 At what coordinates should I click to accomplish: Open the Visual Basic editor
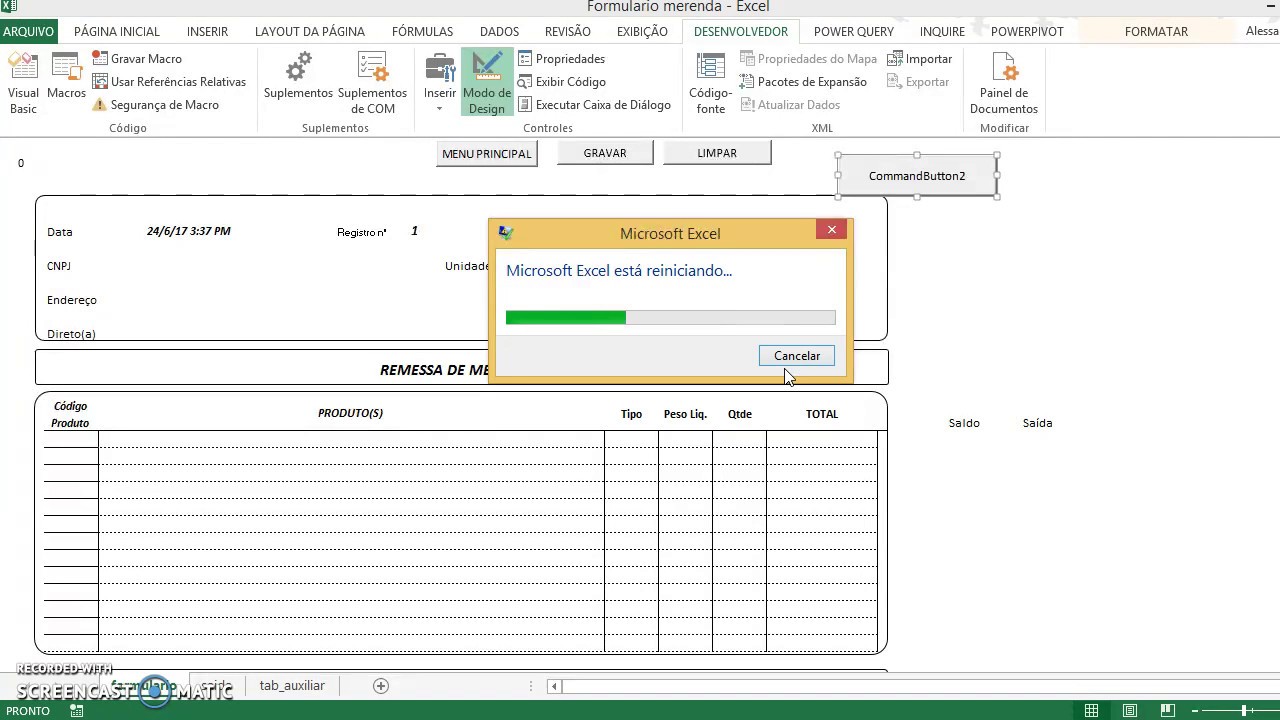[x=23, y=83]
